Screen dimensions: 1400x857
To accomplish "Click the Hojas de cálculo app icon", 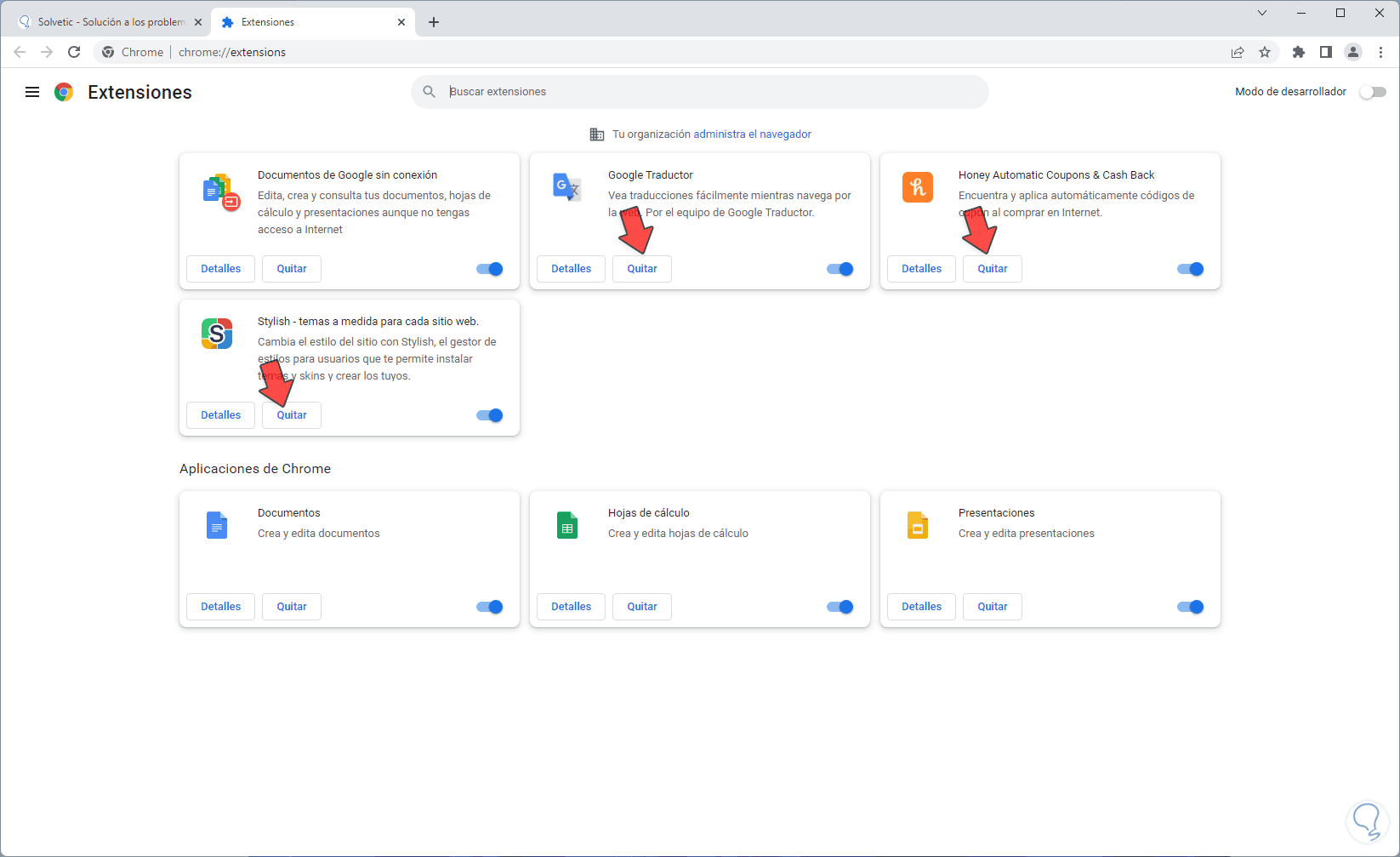I will (567, 525).
